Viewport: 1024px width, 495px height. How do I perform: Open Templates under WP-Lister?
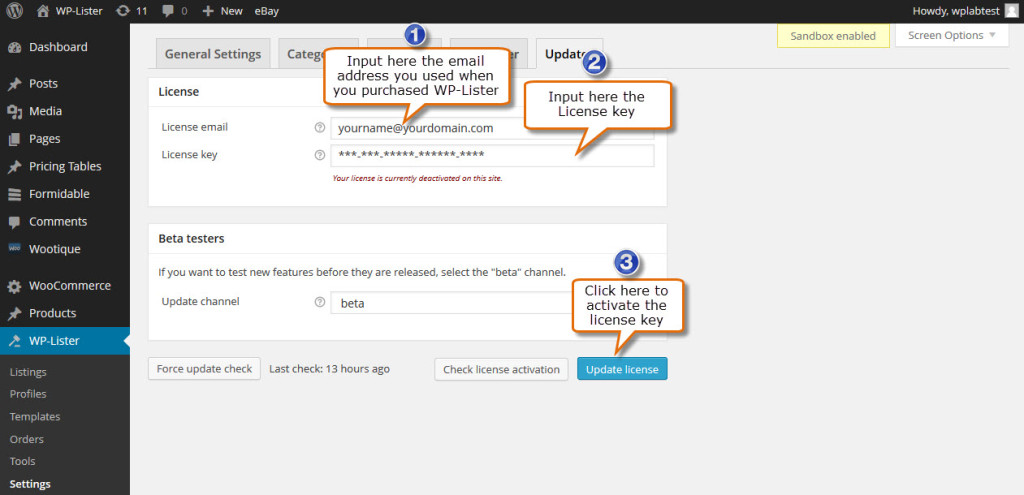coord(35,417)
